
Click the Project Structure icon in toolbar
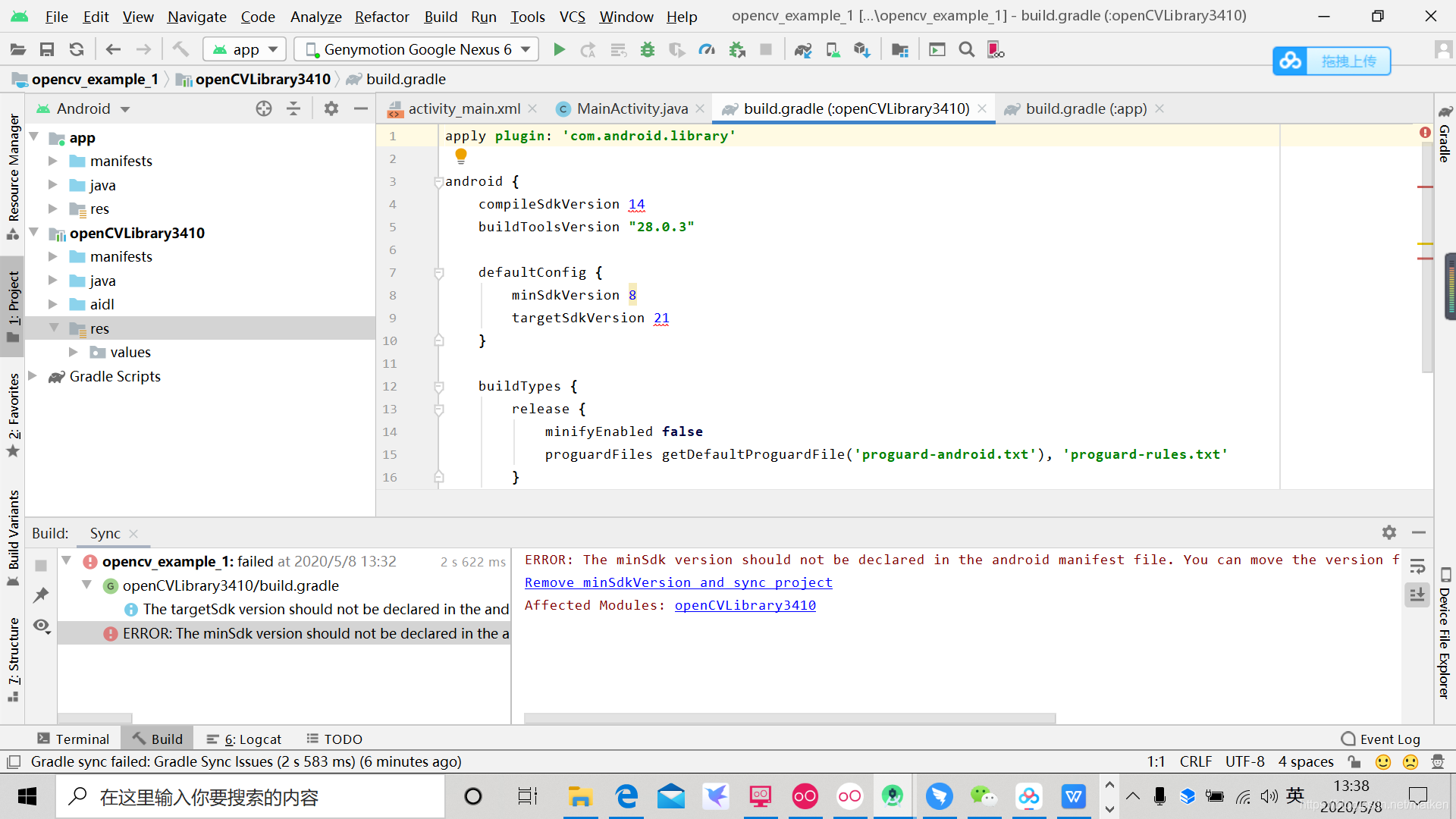coord(900,50)
